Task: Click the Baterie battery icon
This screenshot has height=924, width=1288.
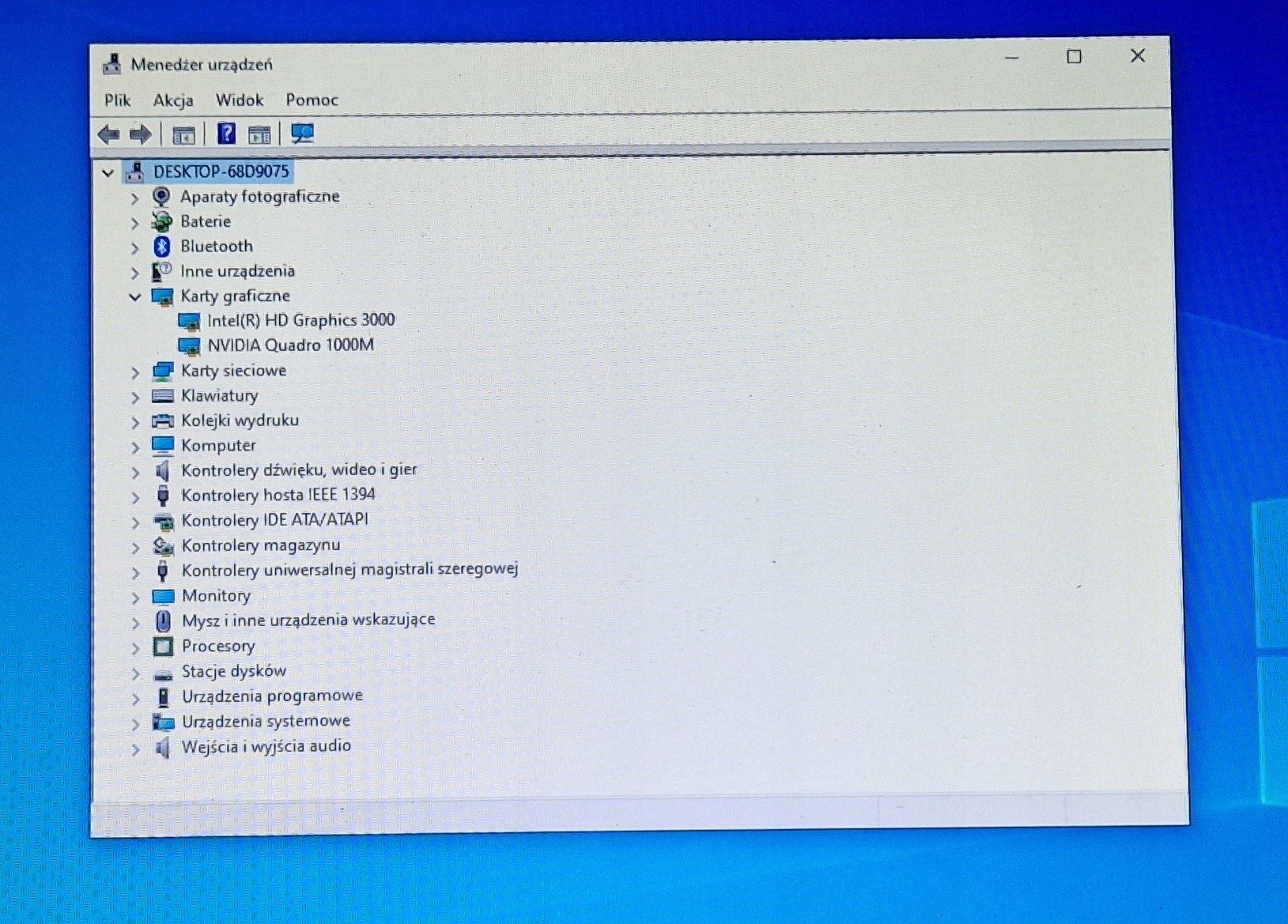Action: click(x=161, y=221)
